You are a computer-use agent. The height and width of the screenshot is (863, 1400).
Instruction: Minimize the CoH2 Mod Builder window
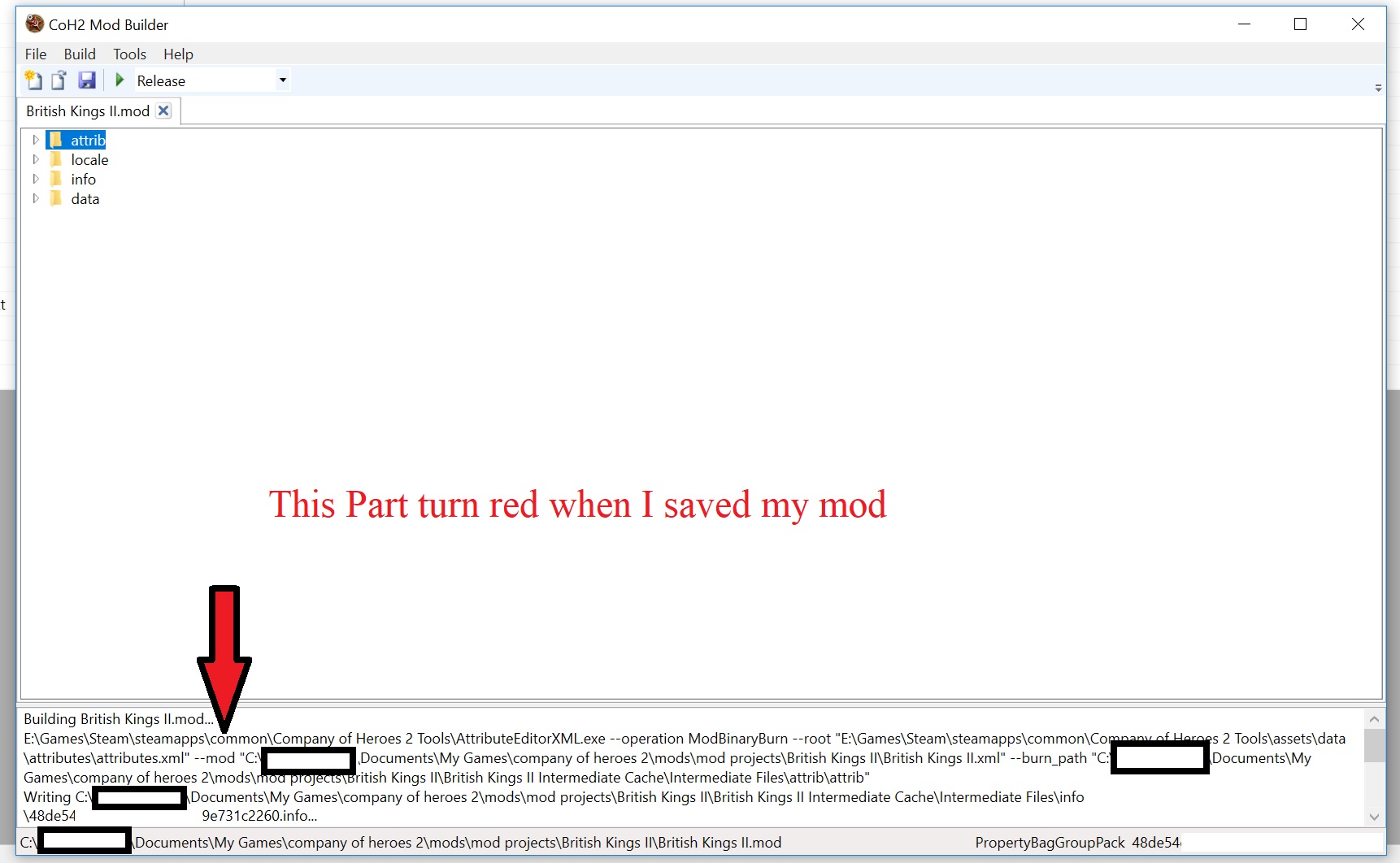tap(1244, 24)
